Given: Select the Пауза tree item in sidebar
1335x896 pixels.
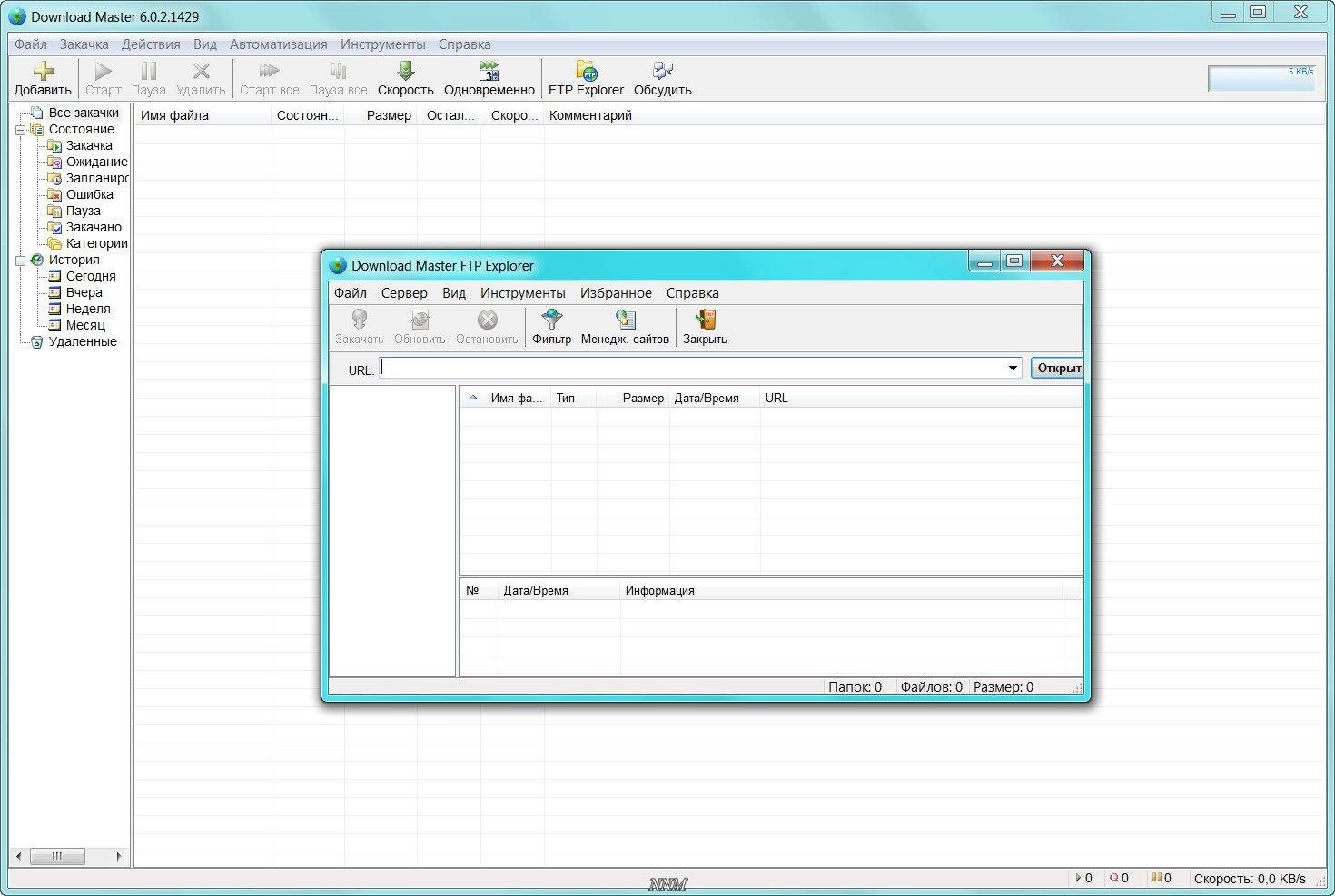Looking at the screenshot, I should [x=84, y=211].
